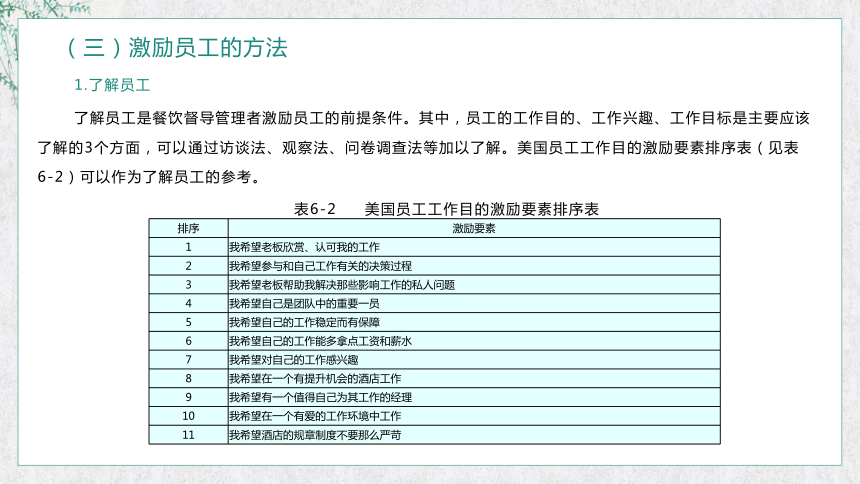This screenshot has height=484, width=860.
Task: Click the row 我希望自己的工作能多拿点工资和薪水
Action: [474, 341]
